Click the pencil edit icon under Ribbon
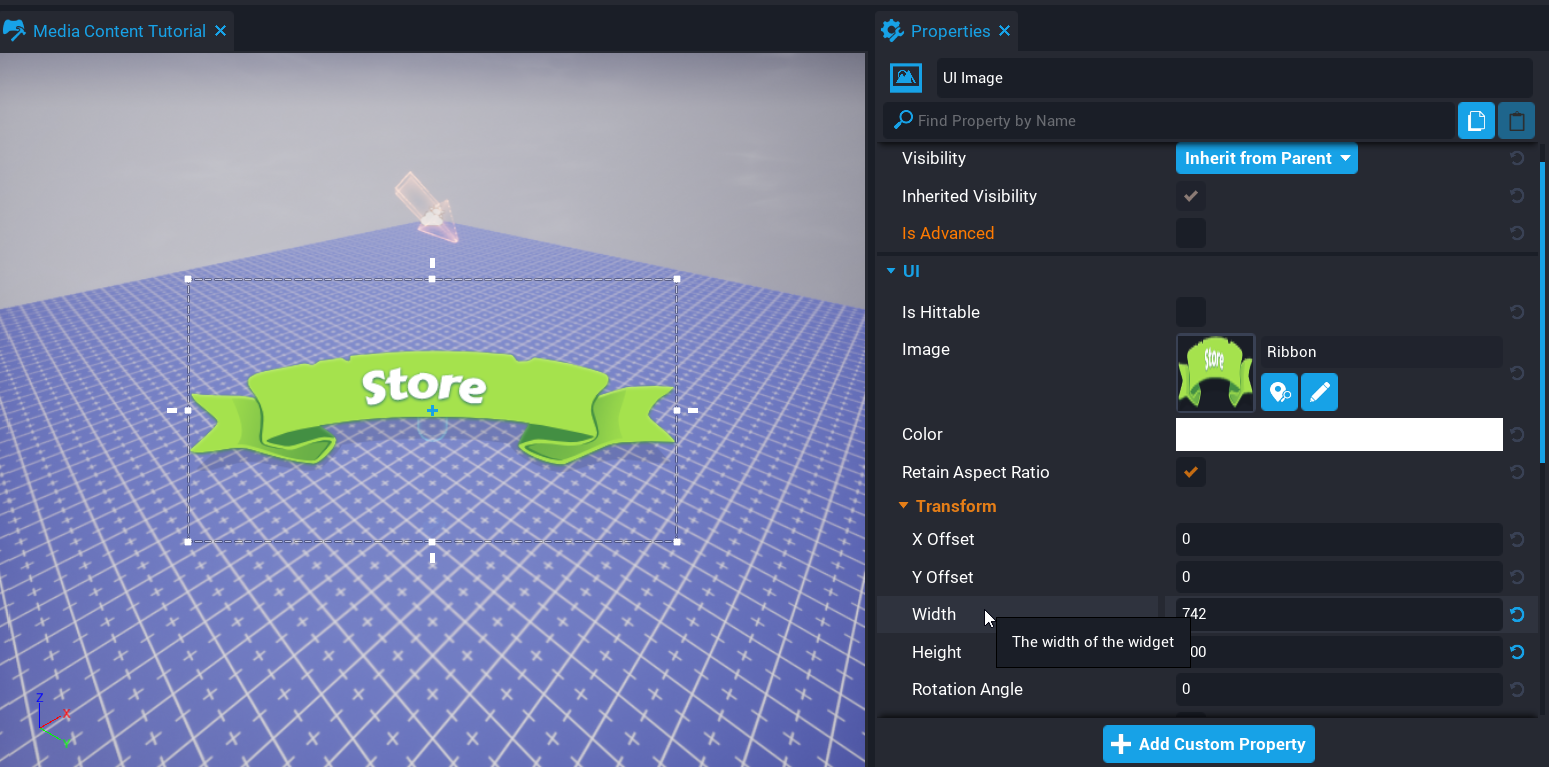 click(1319, 392)
